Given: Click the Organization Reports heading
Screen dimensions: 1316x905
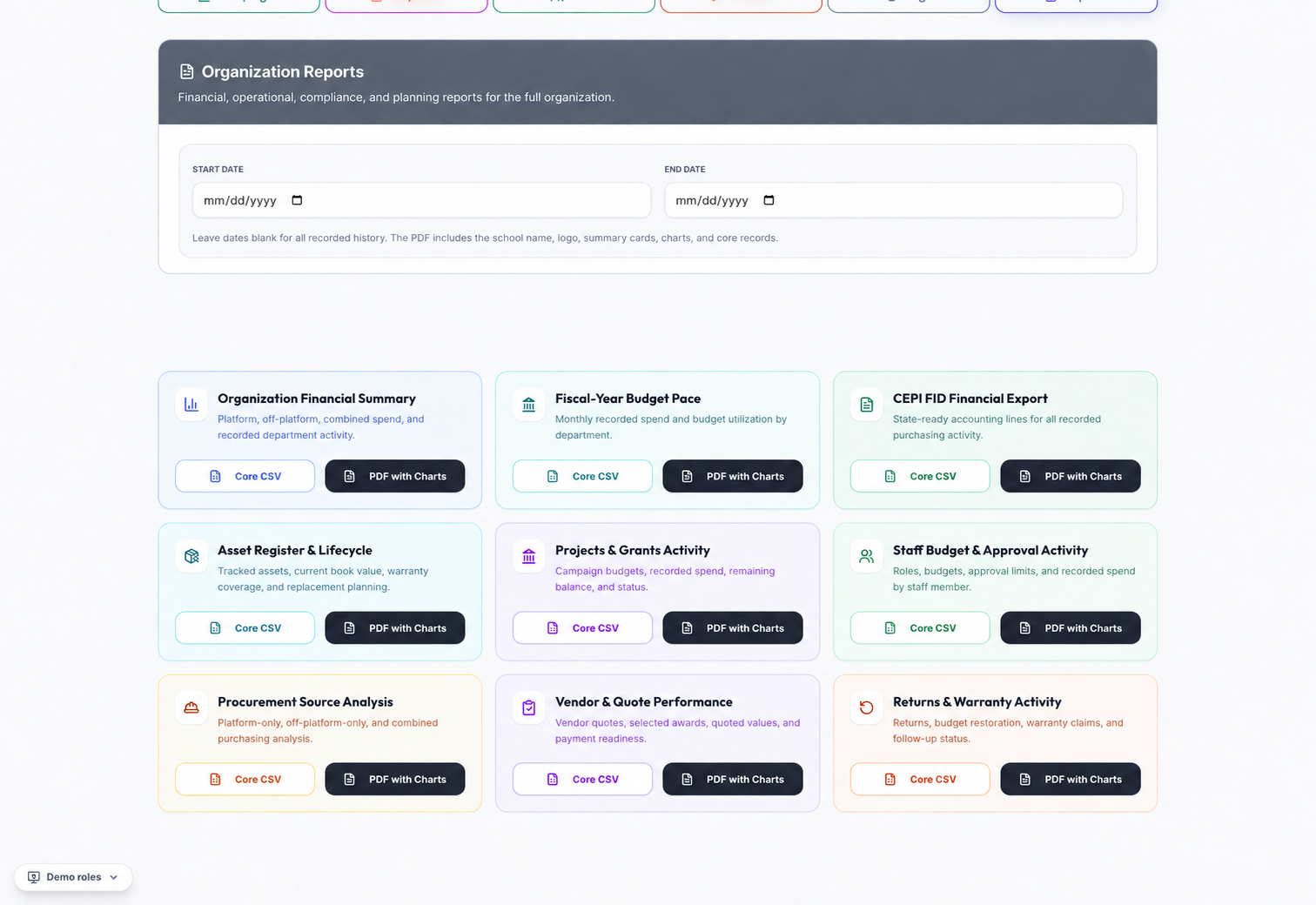Looking at the screenshot, I should tap(283, 71).
